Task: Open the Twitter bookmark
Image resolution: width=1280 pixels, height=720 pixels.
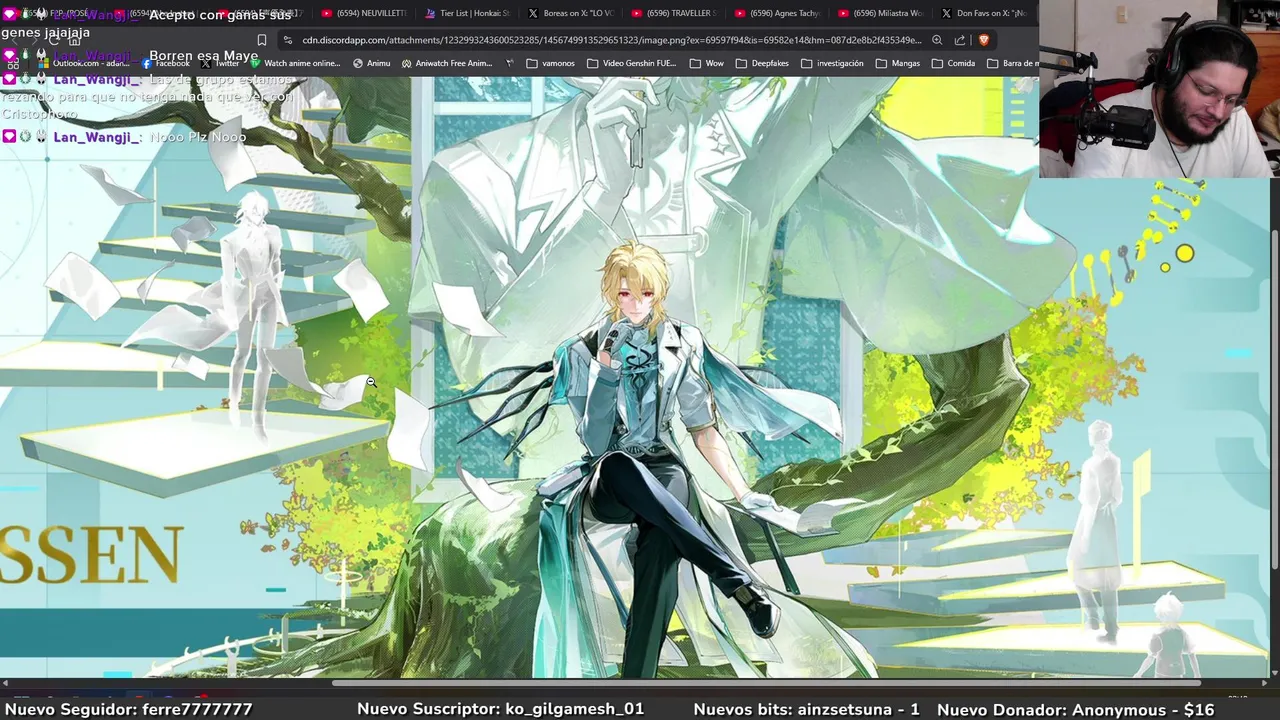Action: click(x=220, y=63)
